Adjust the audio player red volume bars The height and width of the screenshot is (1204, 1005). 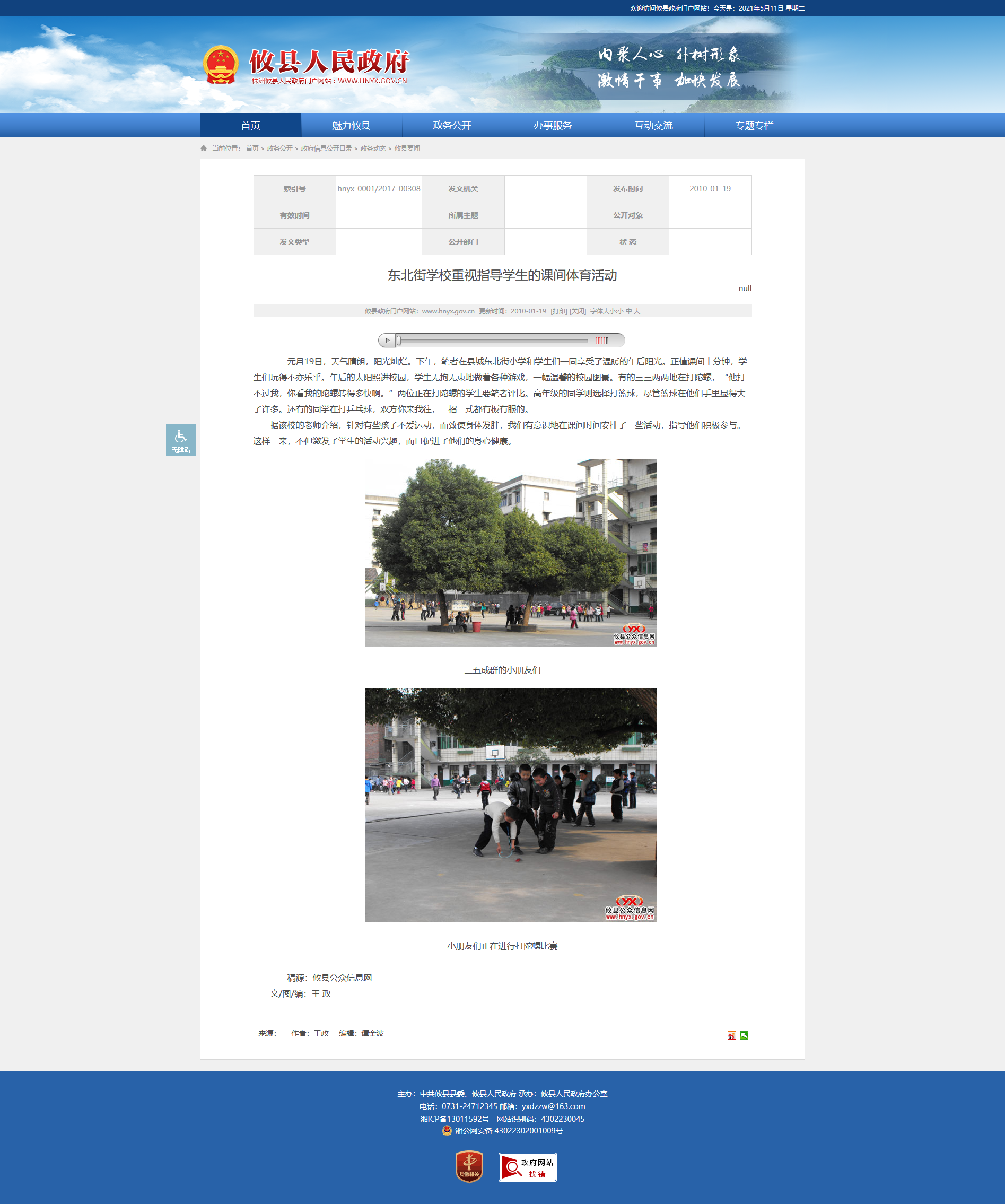601,341
